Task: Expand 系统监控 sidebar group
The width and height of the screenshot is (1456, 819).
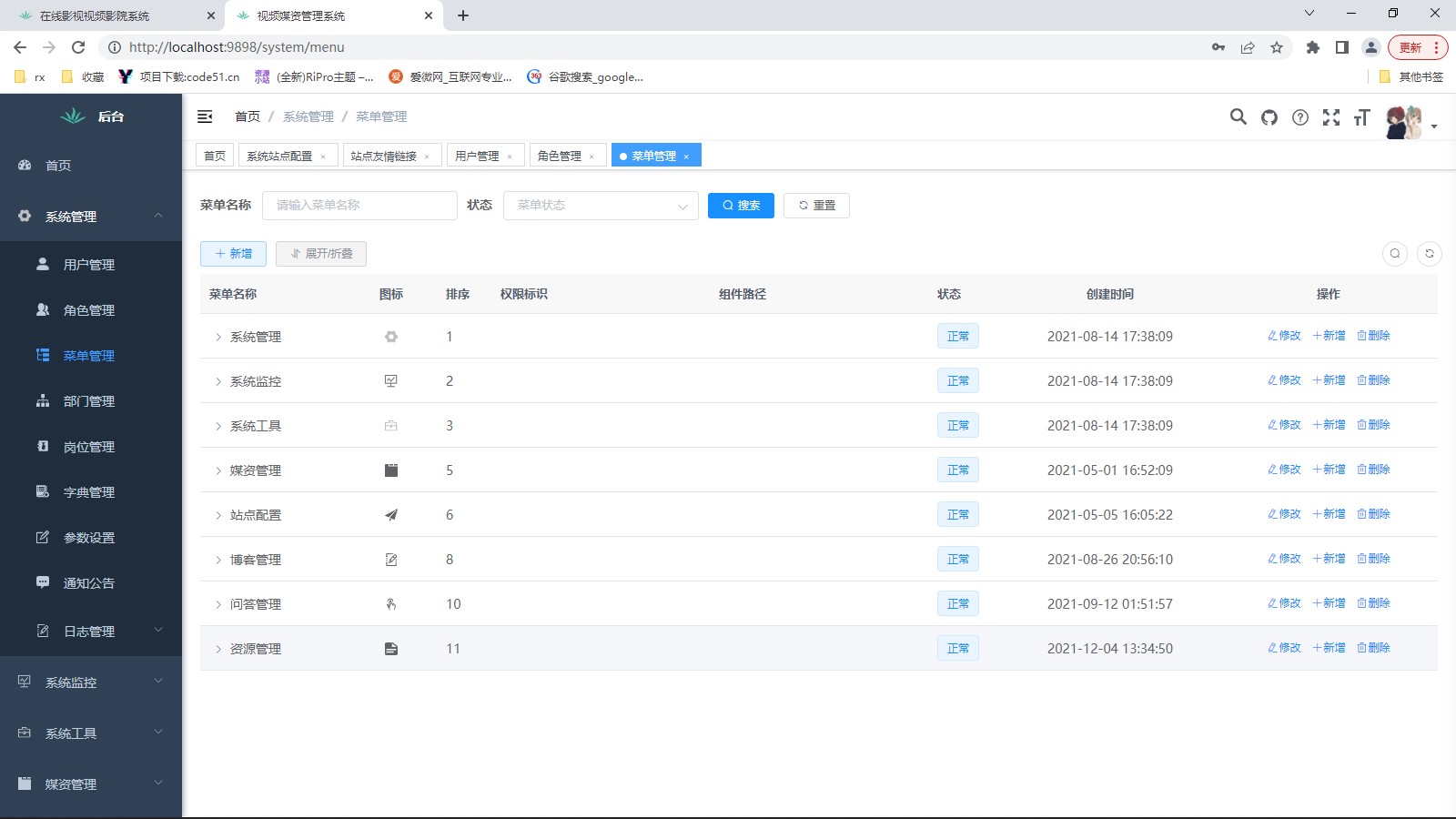Action: tap(91, 682)
